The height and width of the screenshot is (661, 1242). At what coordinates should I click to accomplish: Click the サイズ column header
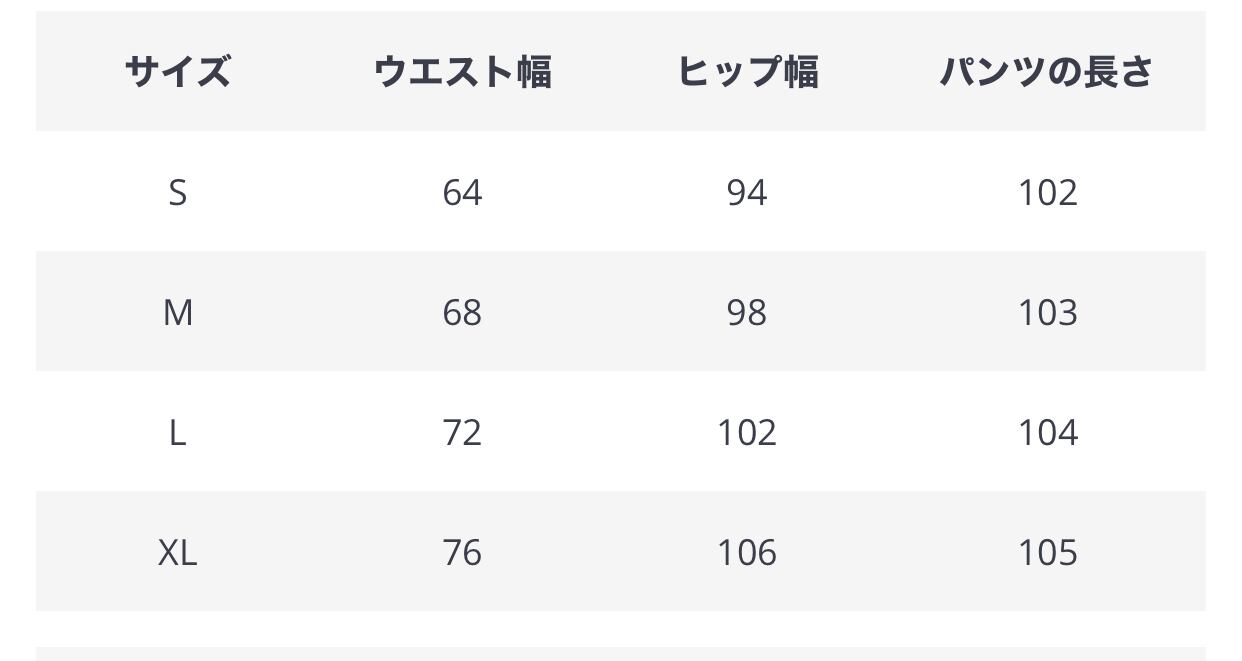[x=177, y=72]
